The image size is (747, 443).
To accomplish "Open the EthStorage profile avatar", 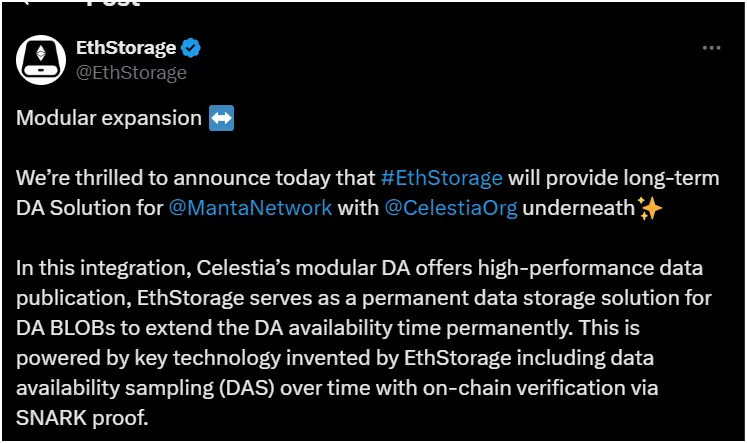I will 41,60.
